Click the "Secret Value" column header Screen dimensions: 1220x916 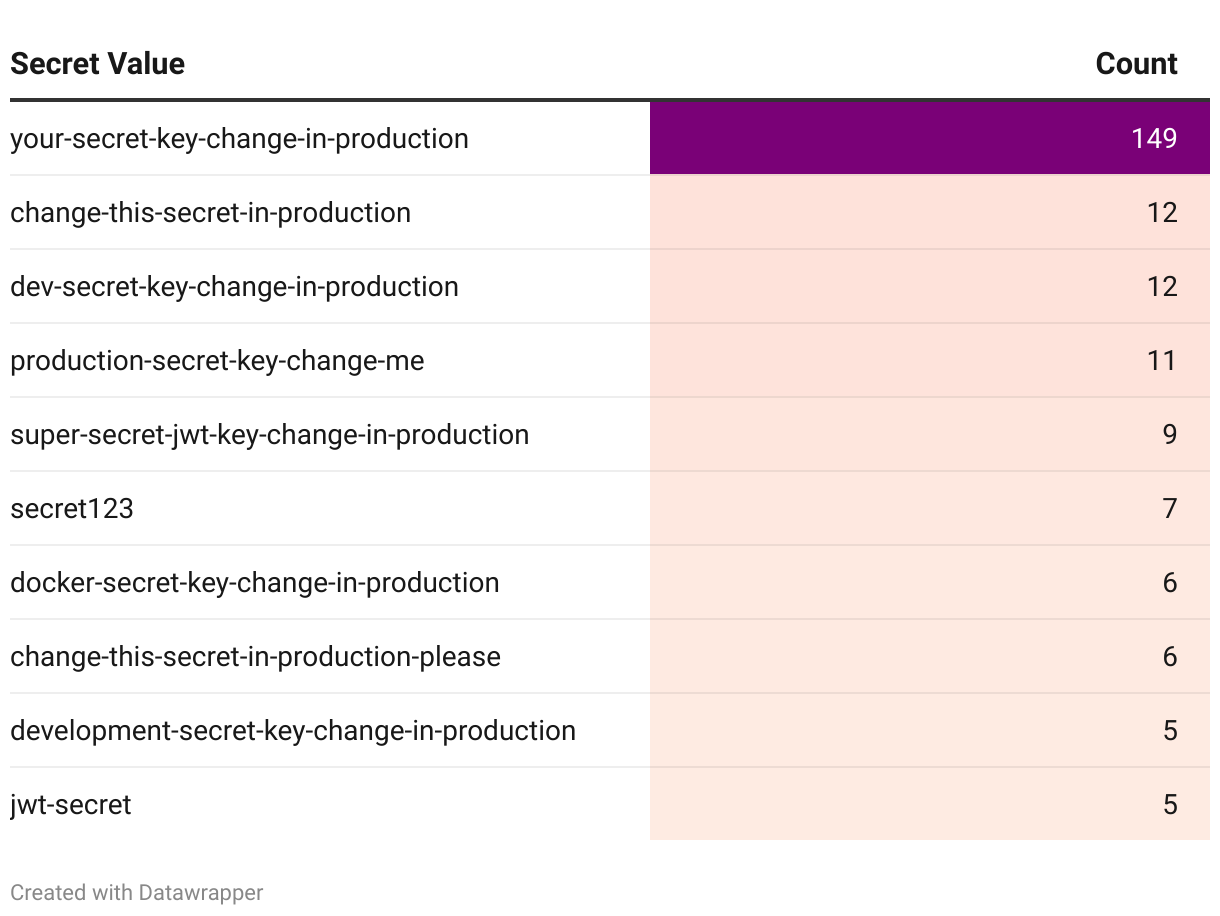[97, 64]
